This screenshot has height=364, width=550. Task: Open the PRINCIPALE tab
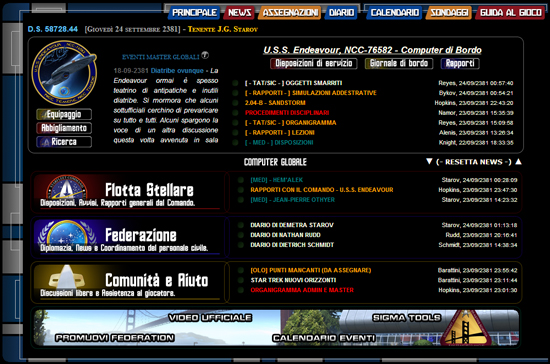pyautogui.click(x=194, y=13)
